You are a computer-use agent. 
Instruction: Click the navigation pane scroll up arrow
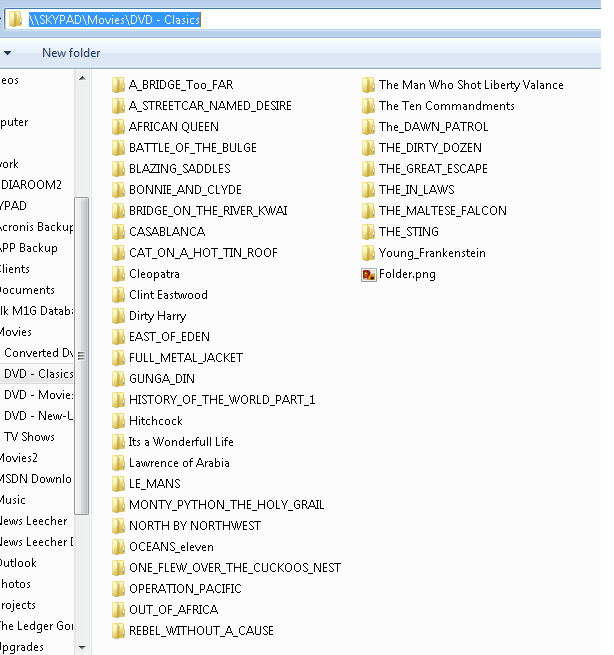[82, 78]
